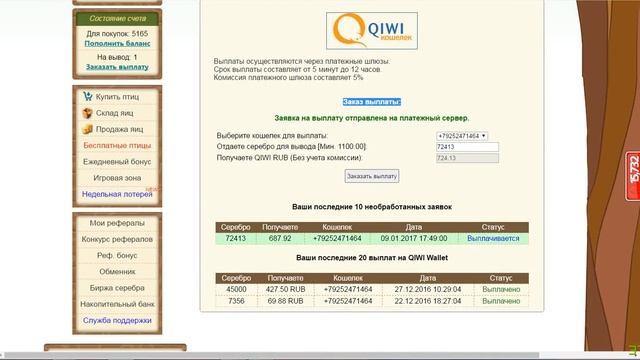
Task: Click date cell 09.01.2017 17:49:00
Action: click(x=414, y=238)
